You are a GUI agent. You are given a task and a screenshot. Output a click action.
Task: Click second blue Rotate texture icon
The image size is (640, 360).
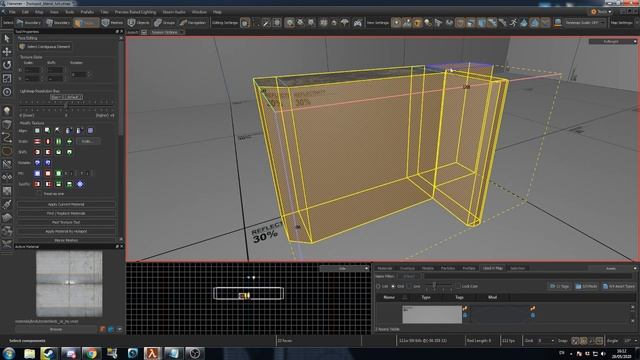click(x=48, y=162)
